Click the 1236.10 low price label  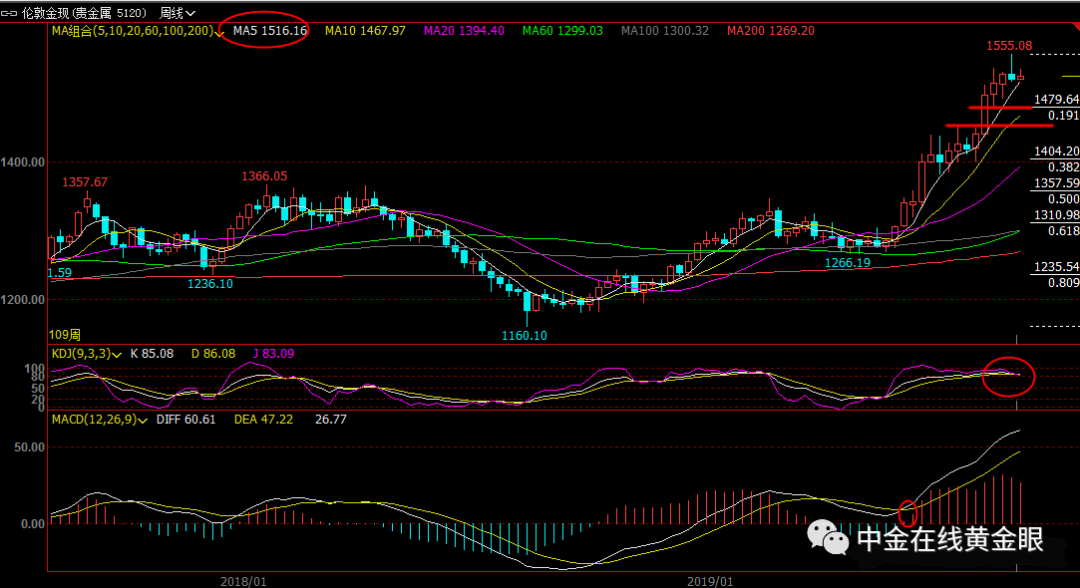coord(210,284)
